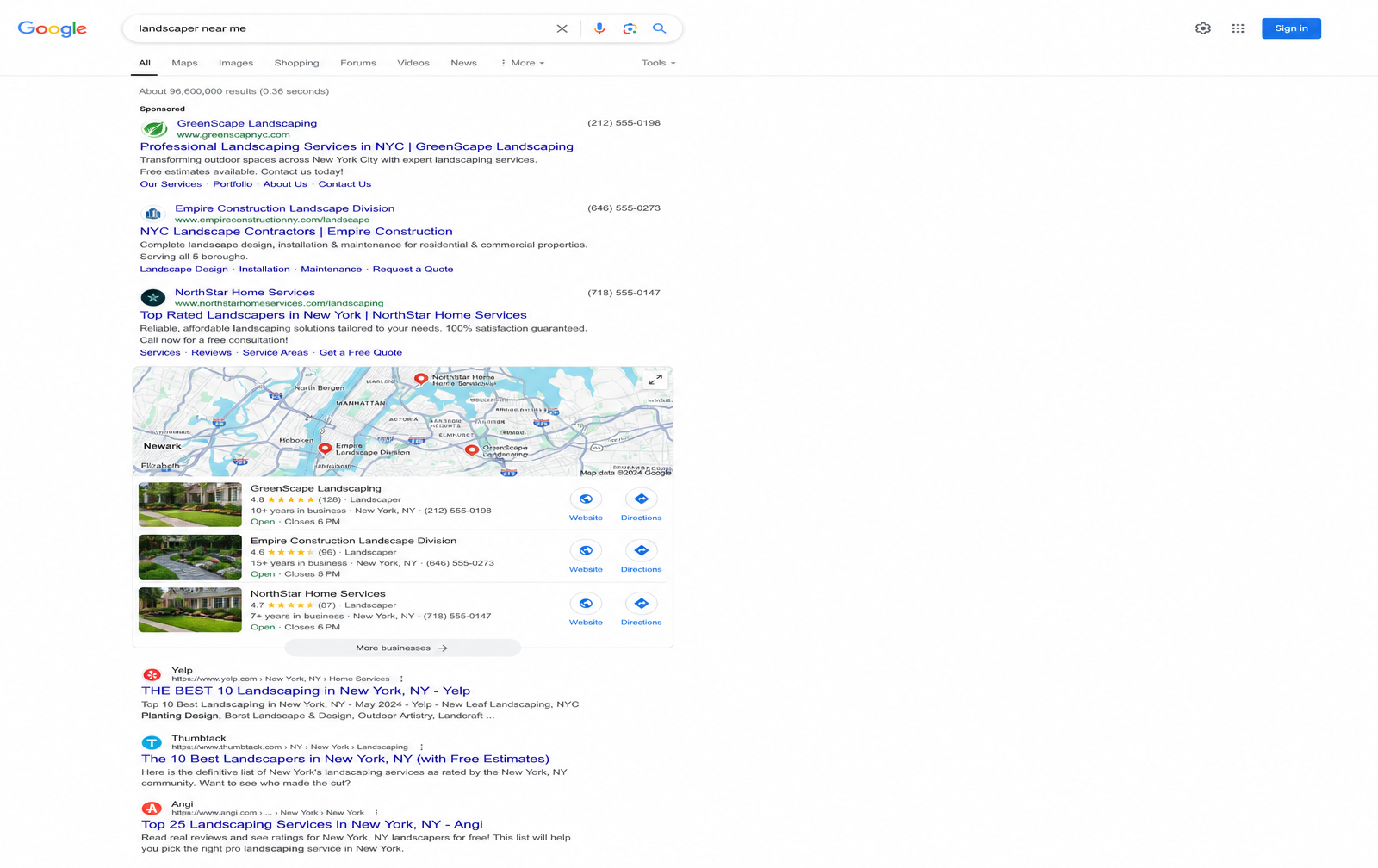Open GreenScape Landscaping Website icon
This screenshot has width=1378, height=868.
click(586, 499)
